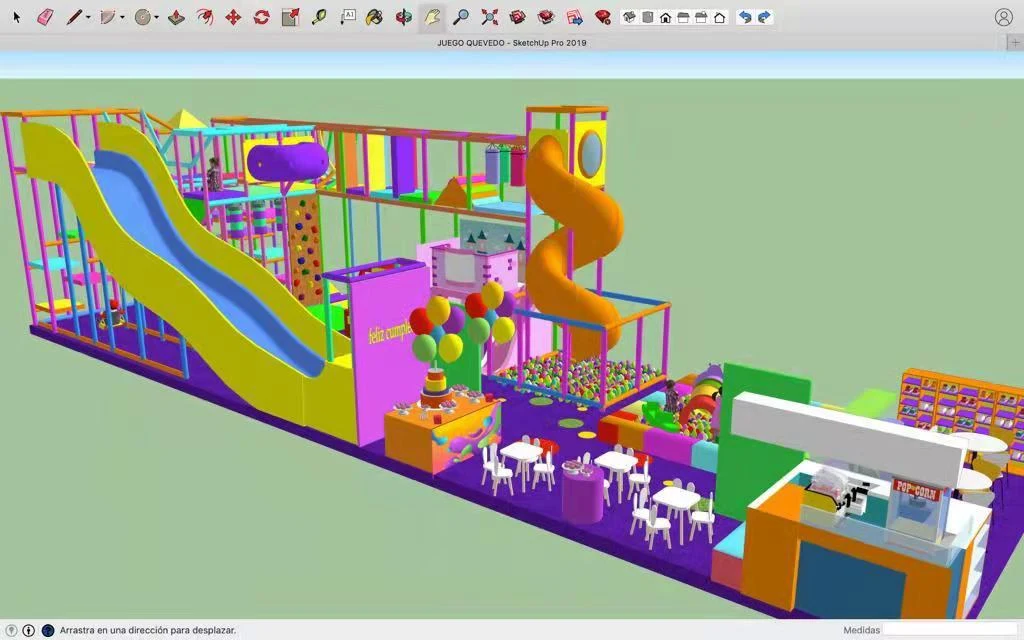Switch to Right view

pyautogui.click(x=683, y=18)
